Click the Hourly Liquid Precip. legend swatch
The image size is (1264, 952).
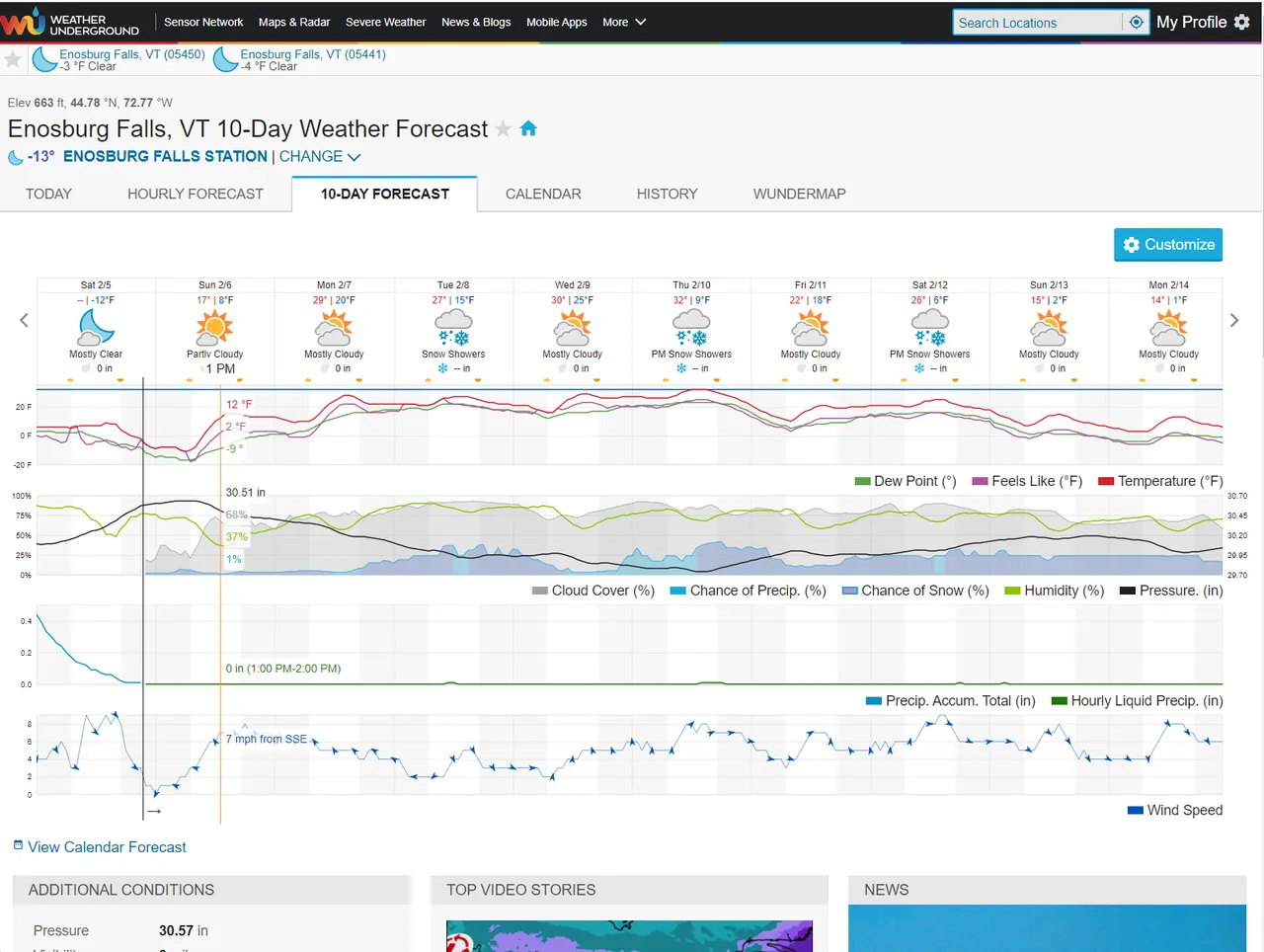click(x=1059, y=701)
